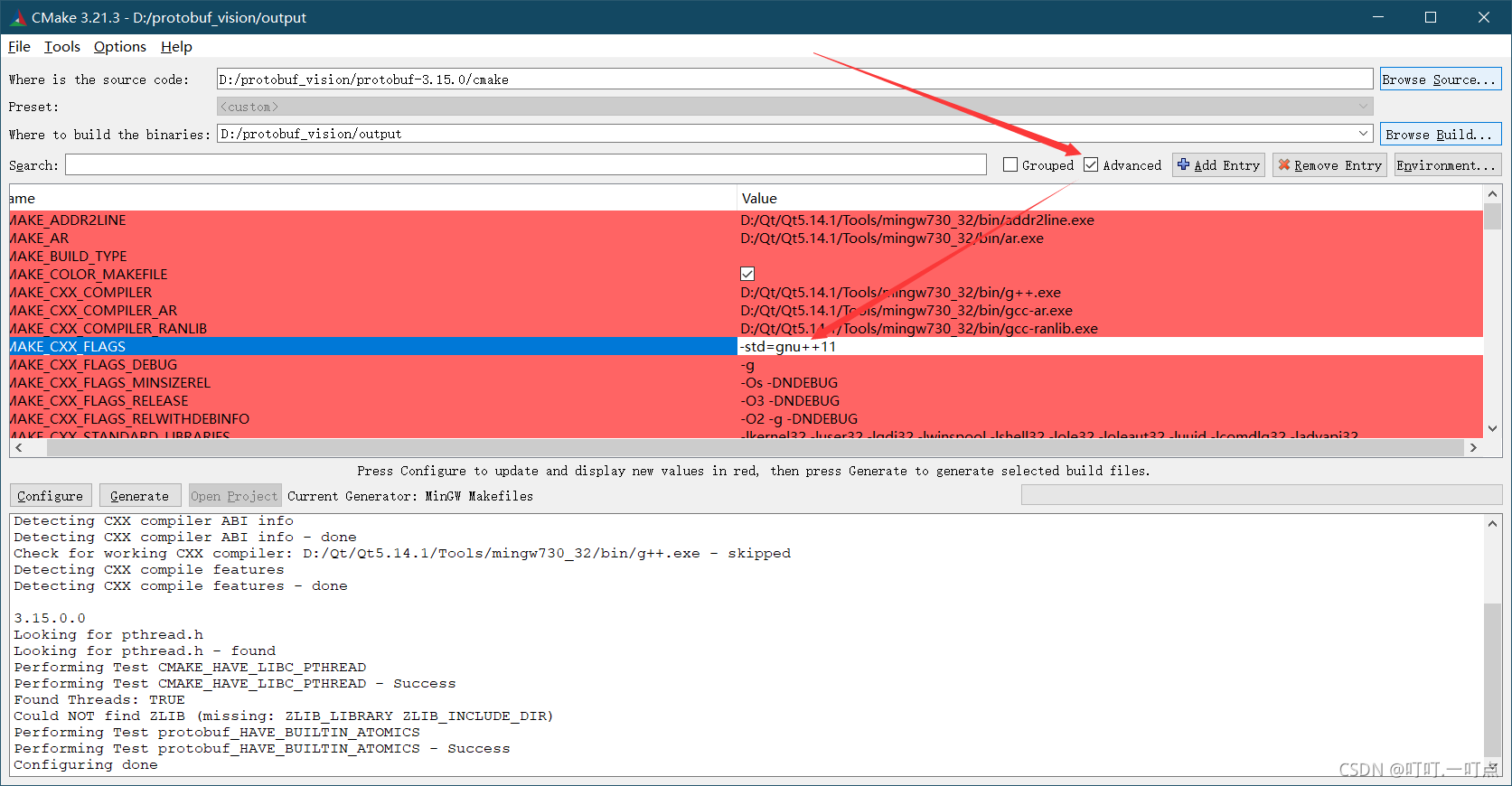1512x786 pixels.
Task: Click the 'Configuring done' log line
Action: click(86, 765)
